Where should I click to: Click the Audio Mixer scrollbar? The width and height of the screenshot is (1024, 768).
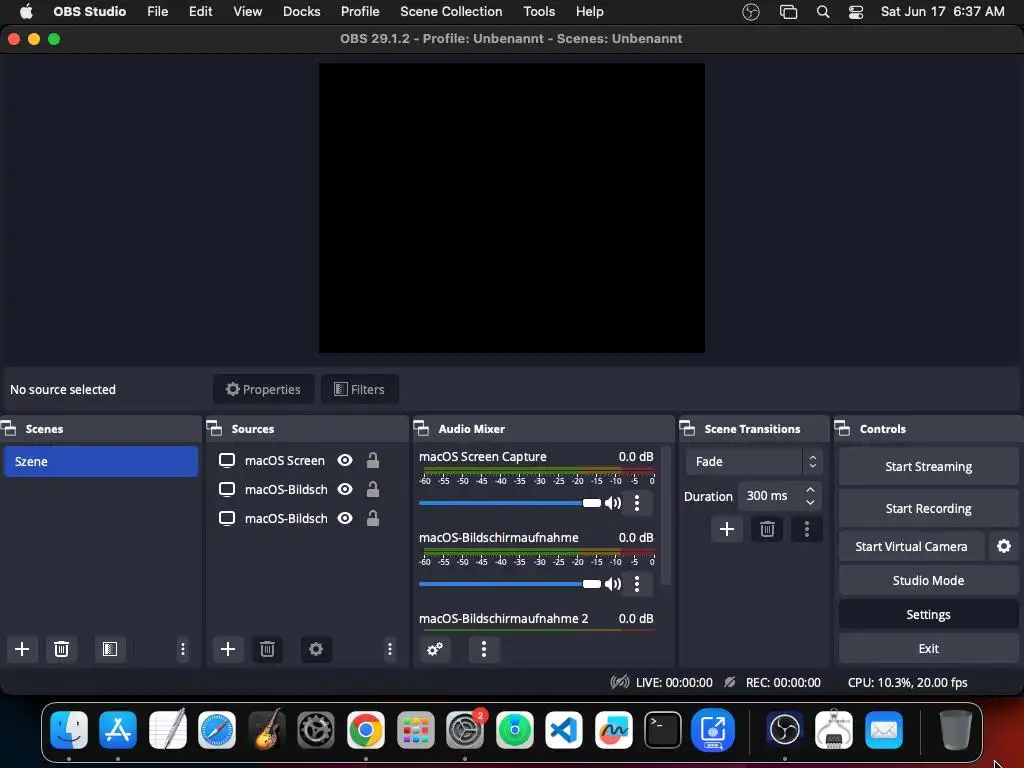pyautogui.click(x=665, y=516)
